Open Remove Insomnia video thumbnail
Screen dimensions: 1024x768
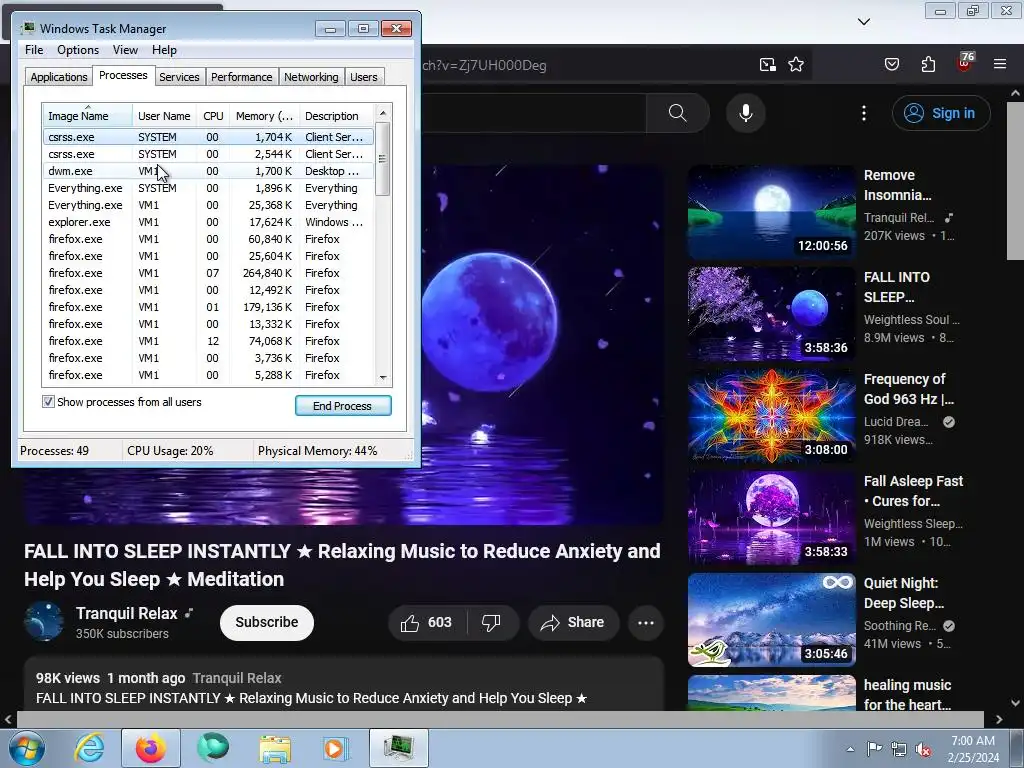771,212
